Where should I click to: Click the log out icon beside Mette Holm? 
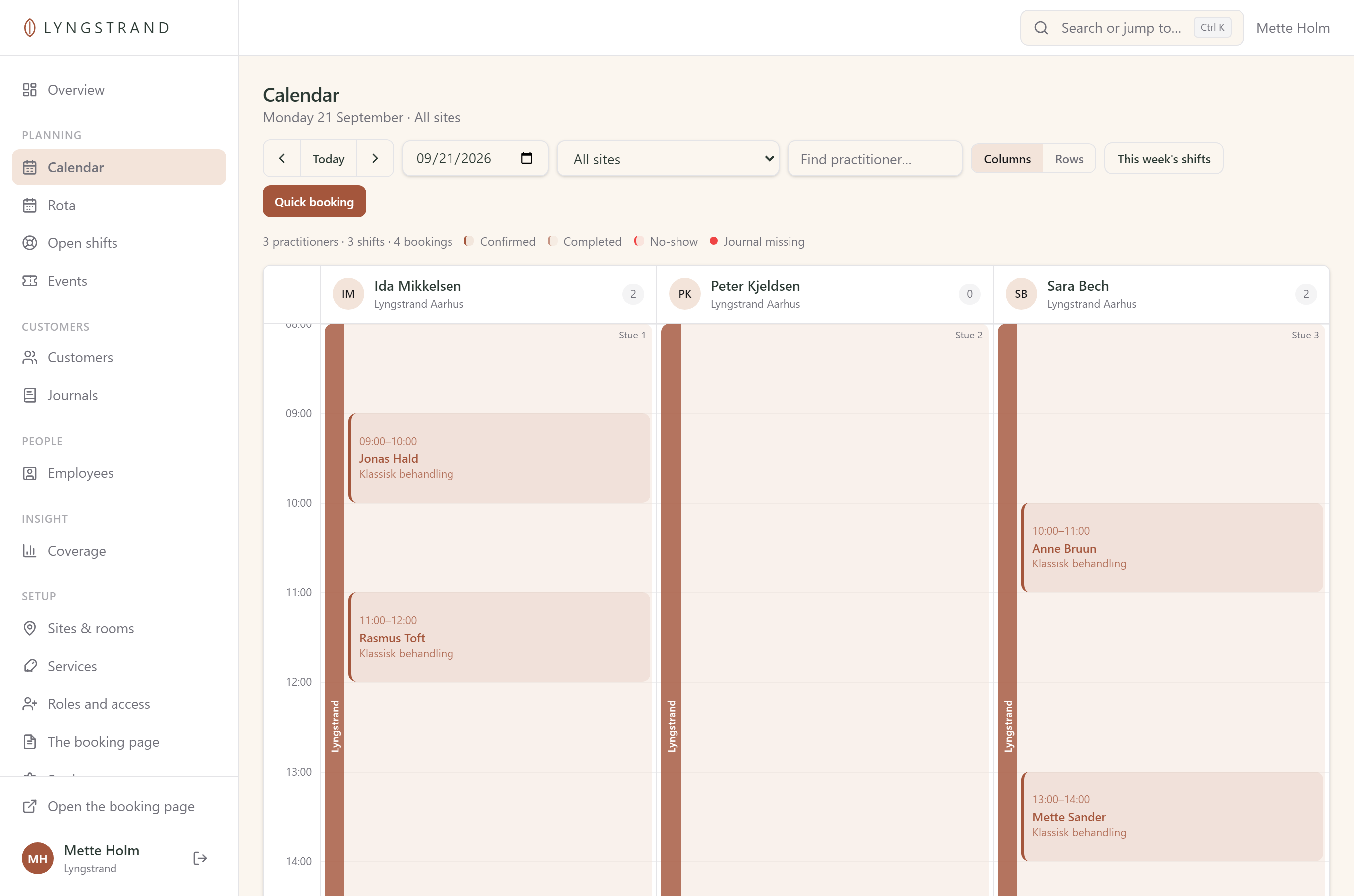pyautogui.click(x=200, y=858)
